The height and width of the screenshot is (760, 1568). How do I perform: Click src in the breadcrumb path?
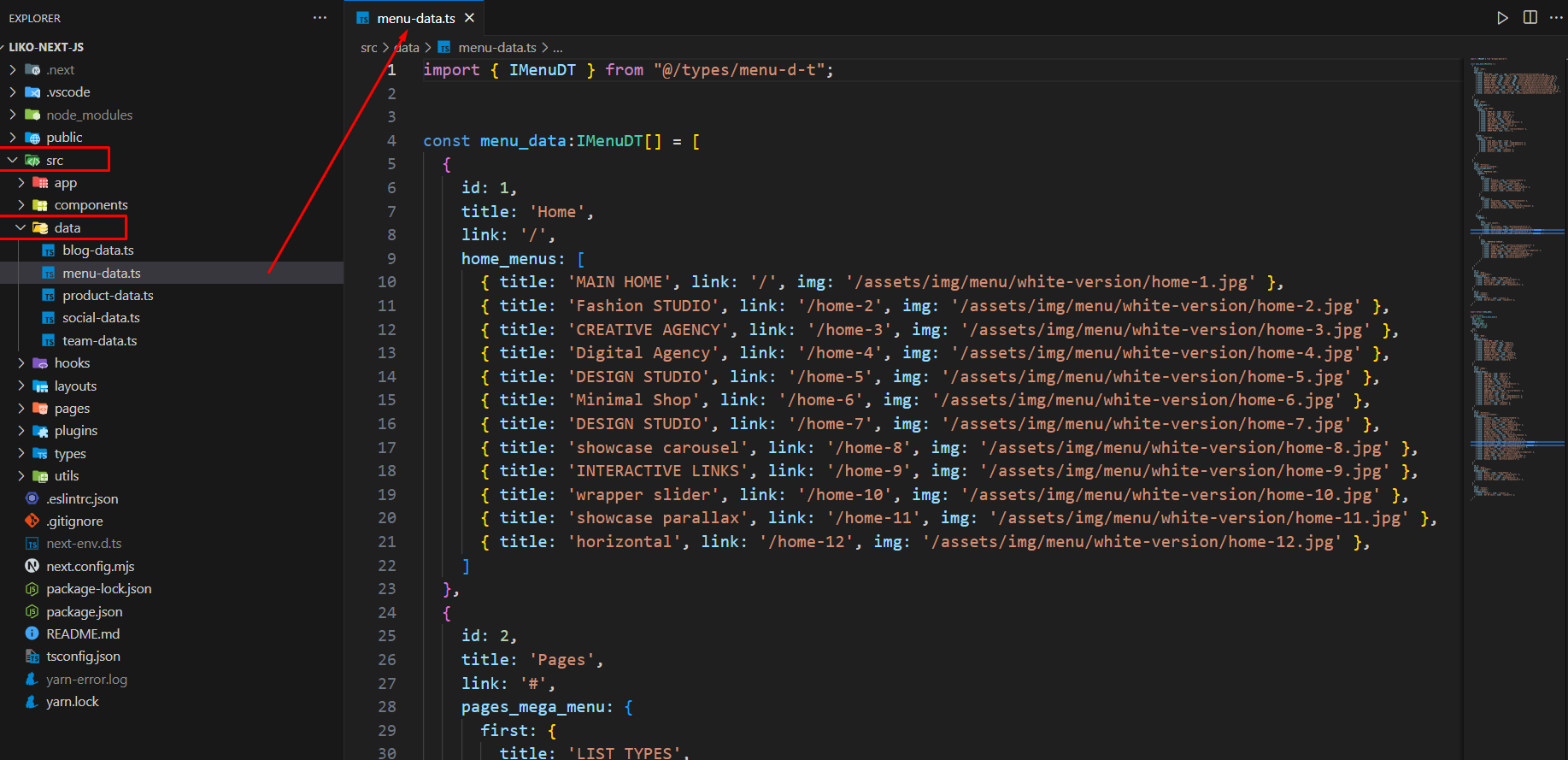coord(368,48)
